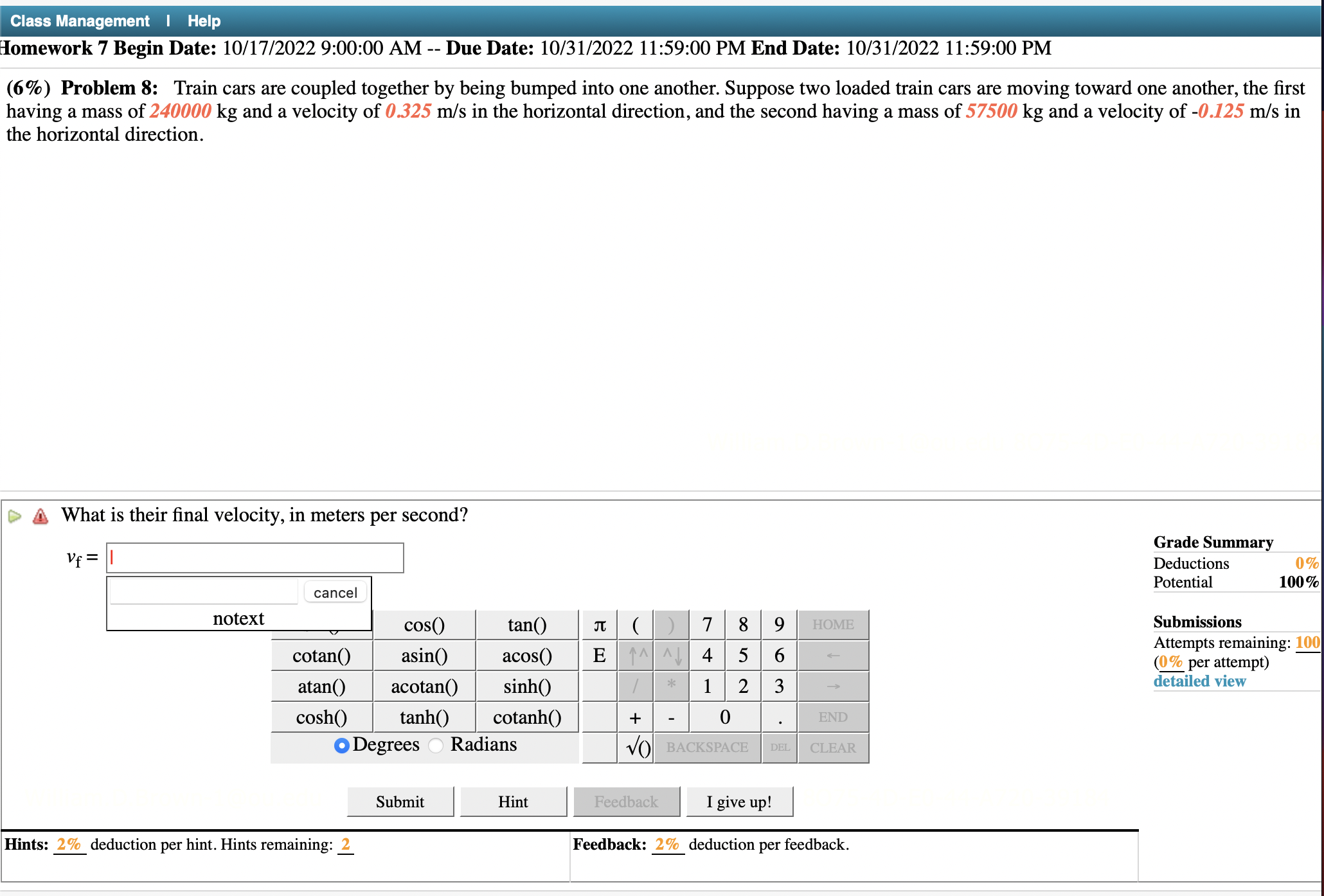Click the red warning alert icon
The image size is (1324, 896).
point(39,515)
